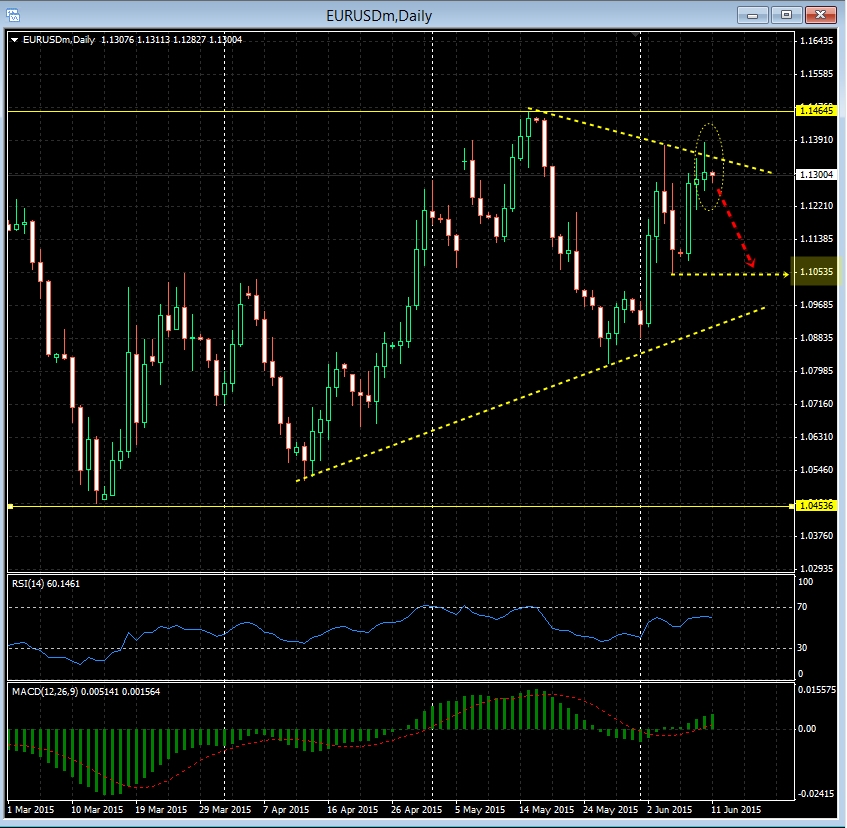The width and height of the screenshot is (847, 828).
Task: Click the 1.09685 price scale value
Action: 817,305
